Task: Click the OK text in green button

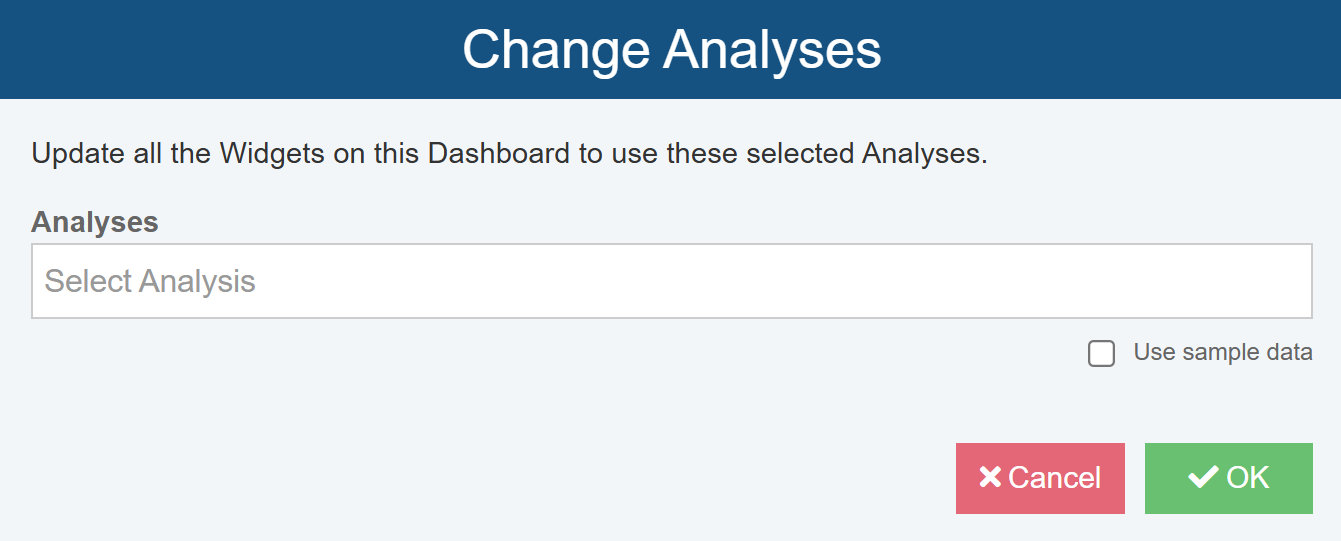Action: coord(1248,478)
